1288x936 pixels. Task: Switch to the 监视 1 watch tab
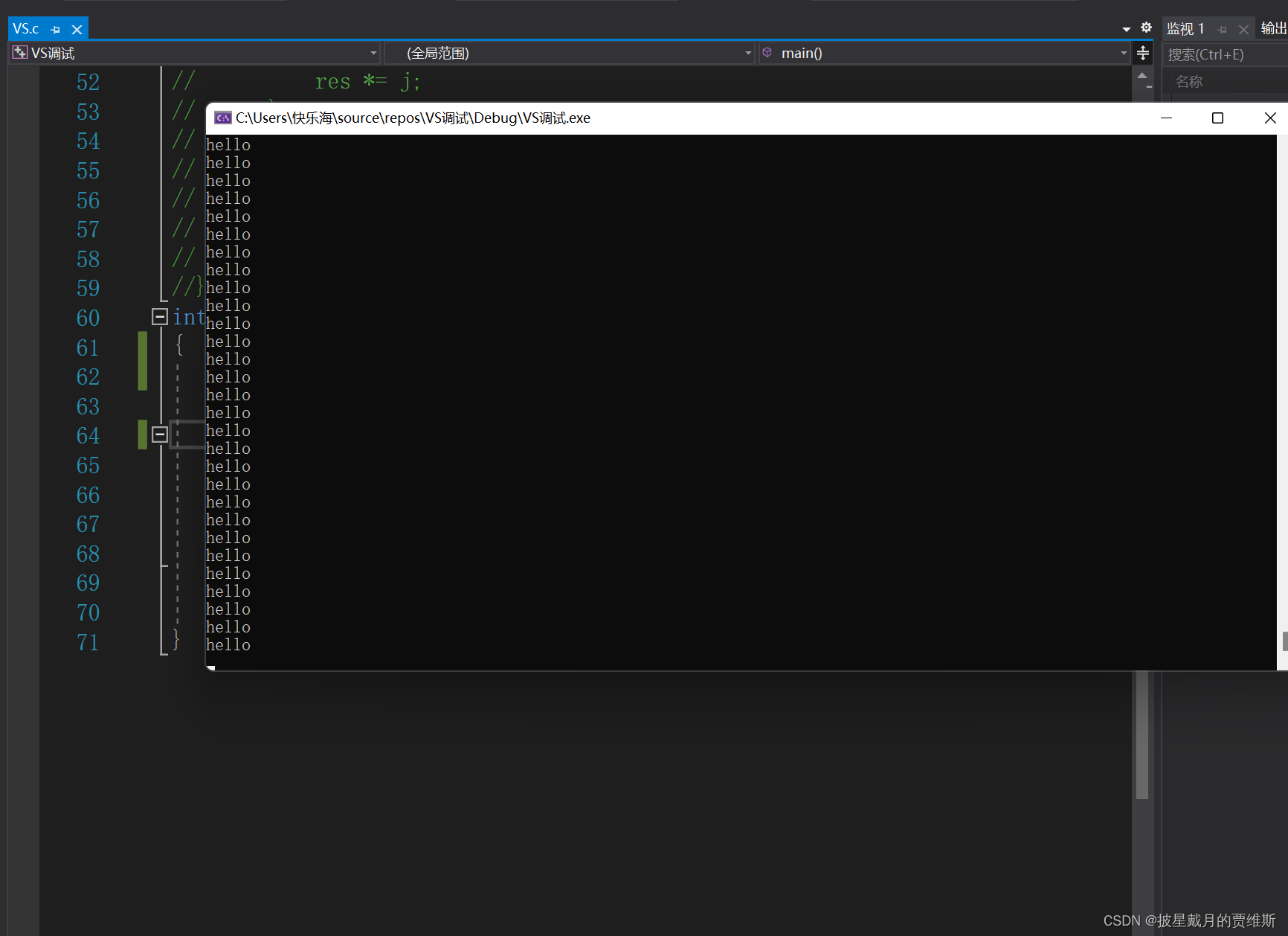(1185, 29)
